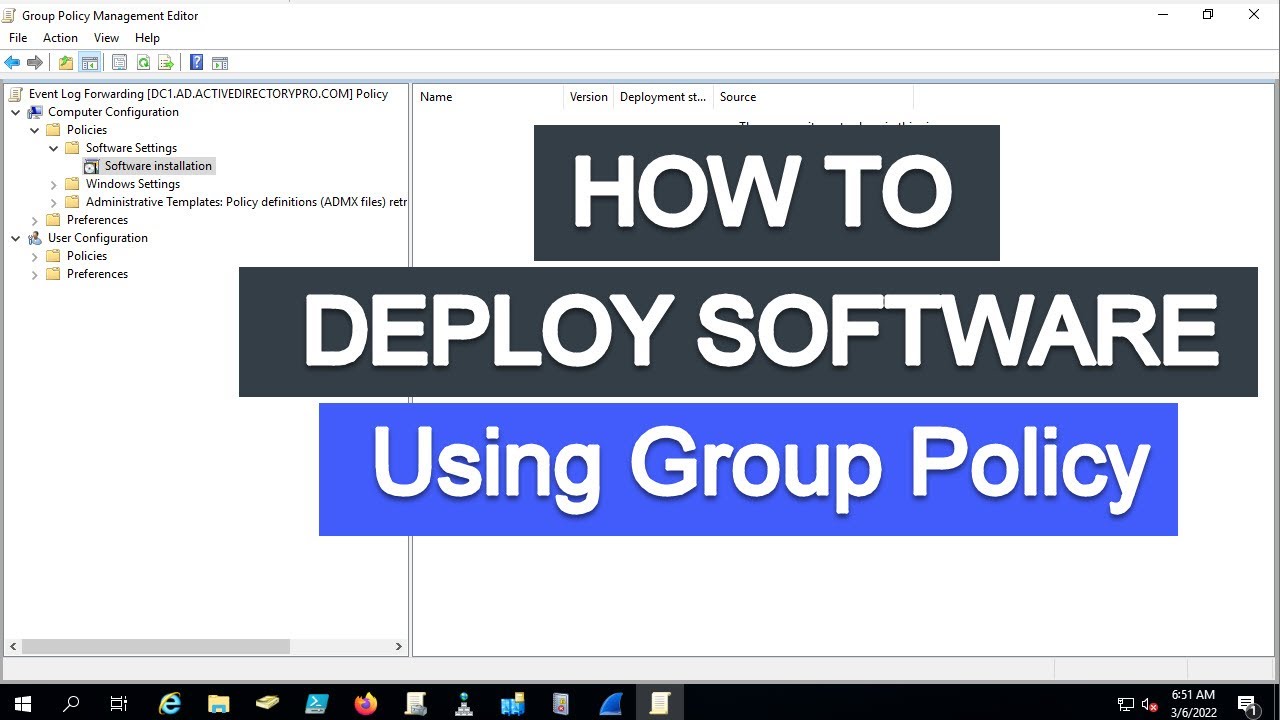
Task: Click the Back arrow toolbar icon
Action: 13,63
